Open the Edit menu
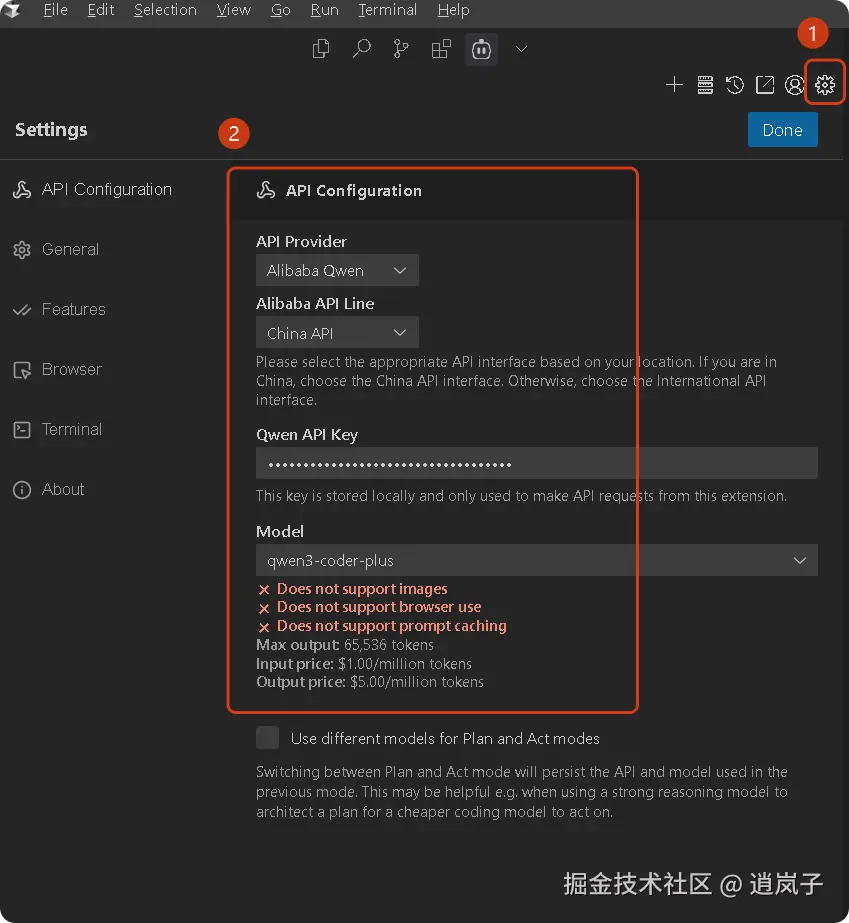The image size is (849, 923). pos(101,10)
